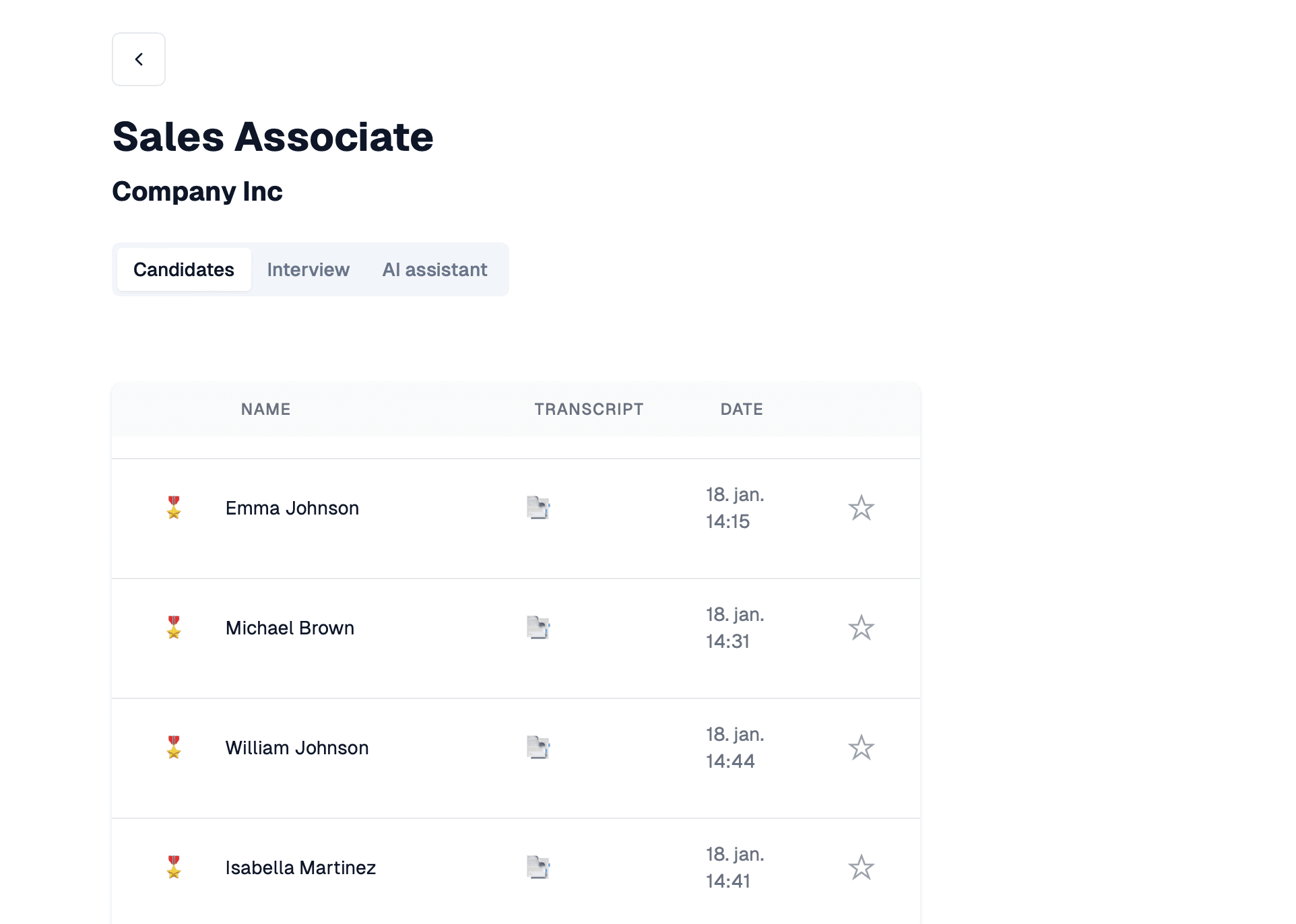Viewport: 1296px width, 924px height.
Task: Go back using the back arrow button
Action: coord(139,59)
